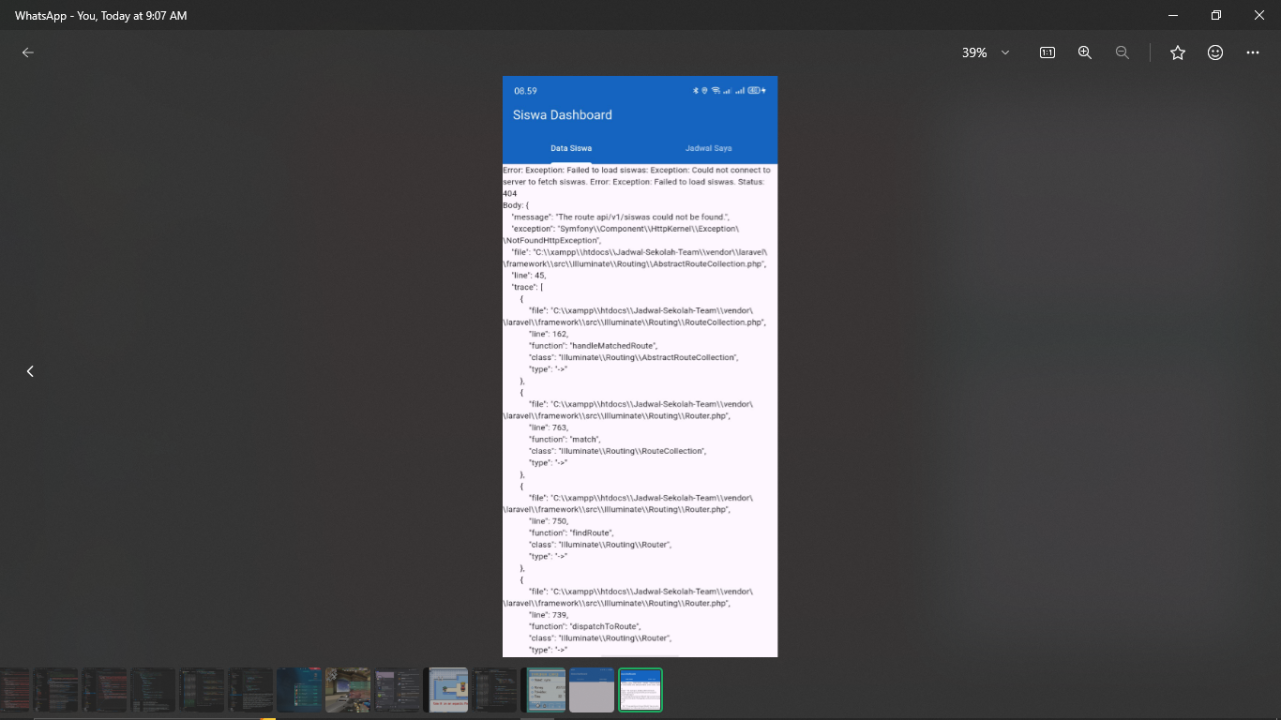Viewport: 1281px width, 720px height.
Task: Open the shooter game screenshot thumbnail
Action: (x=348, y=690)
